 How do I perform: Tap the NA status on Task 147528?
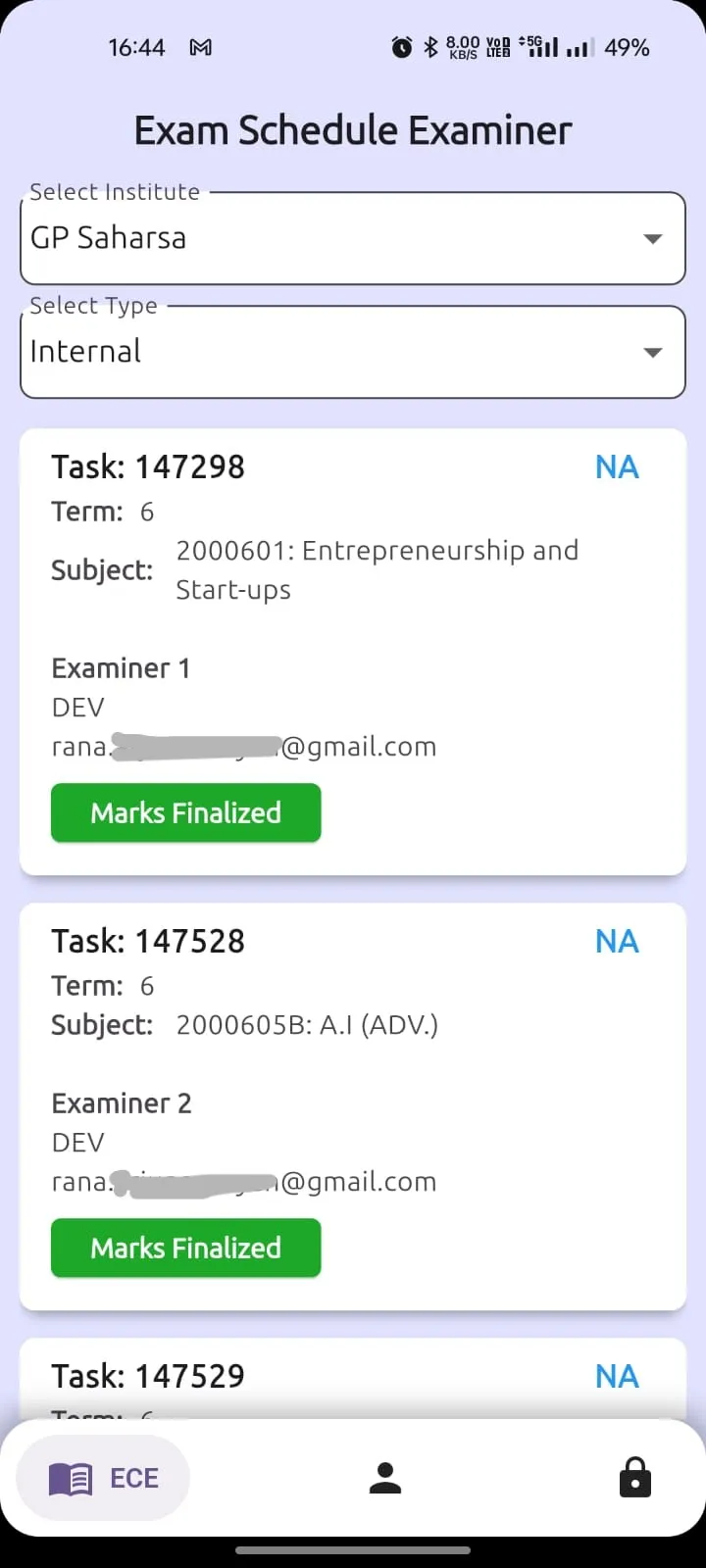pos(617,941)
